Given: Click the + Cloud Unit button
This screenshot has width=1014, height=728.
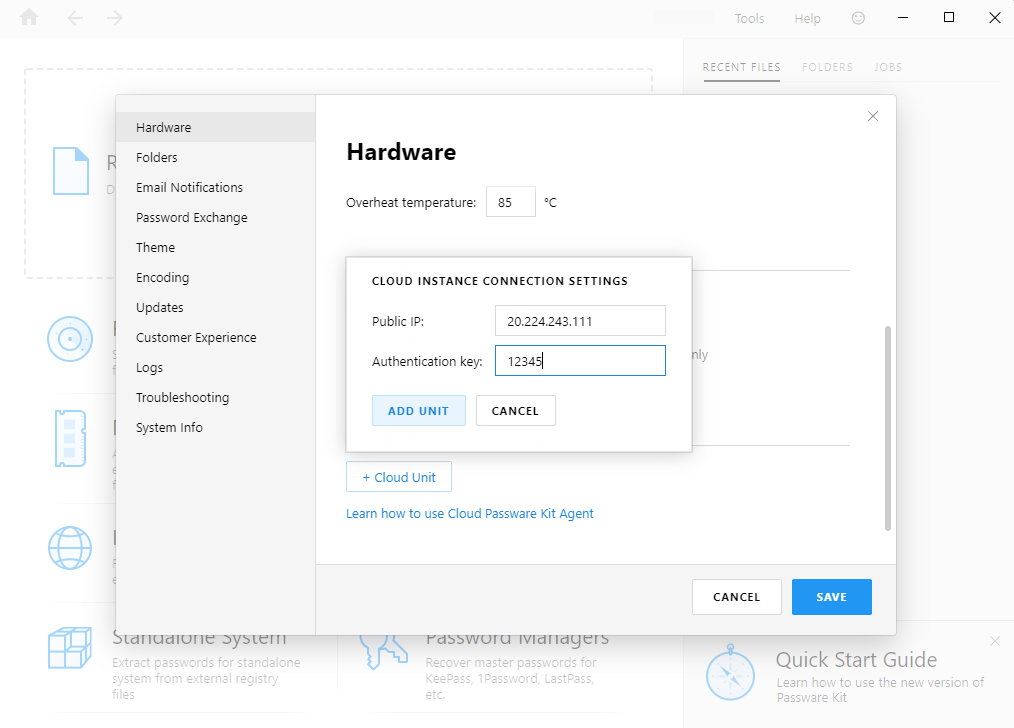Looking at the screenshot, I should click(x=399, y=477).
